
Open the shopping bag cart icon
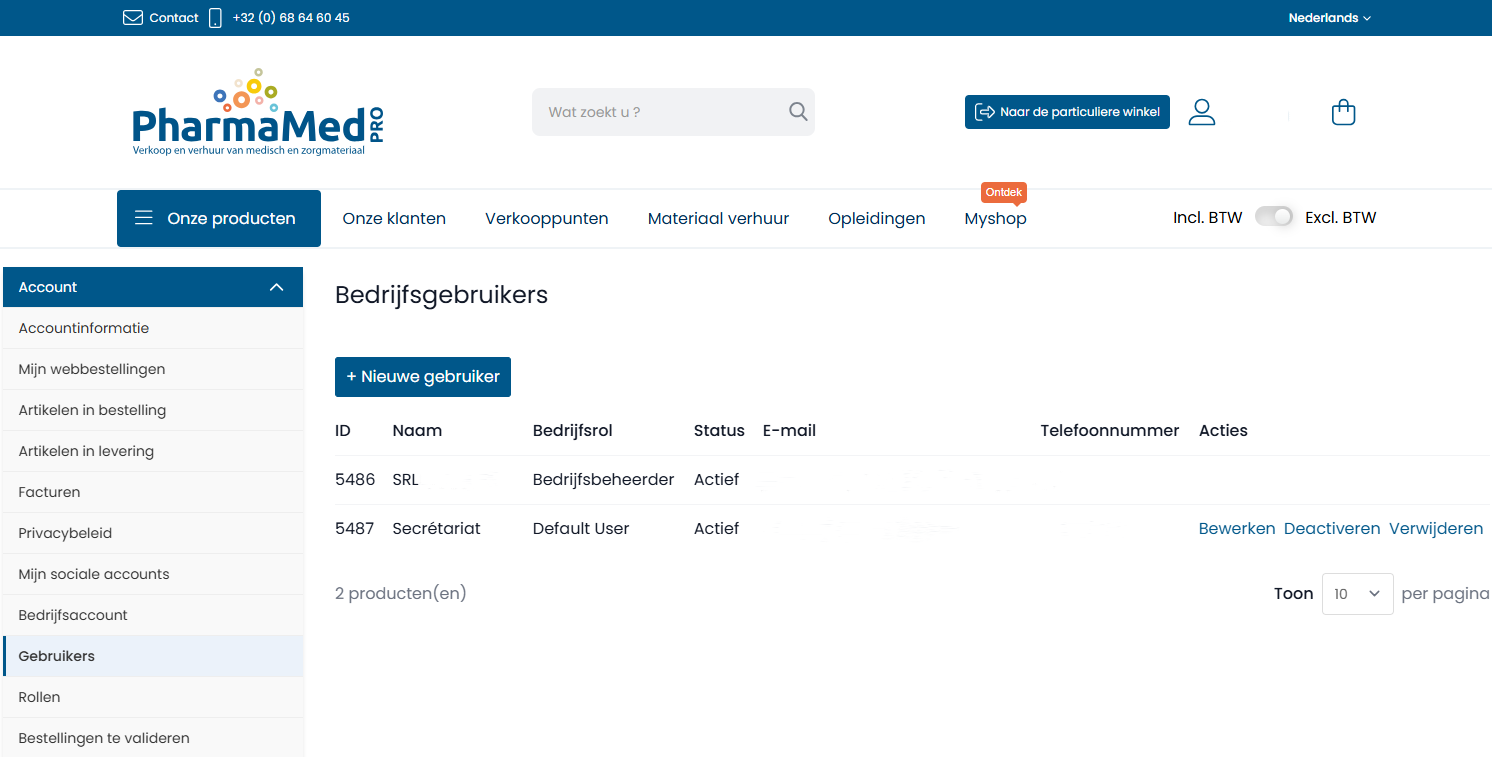pos(1343,112)
